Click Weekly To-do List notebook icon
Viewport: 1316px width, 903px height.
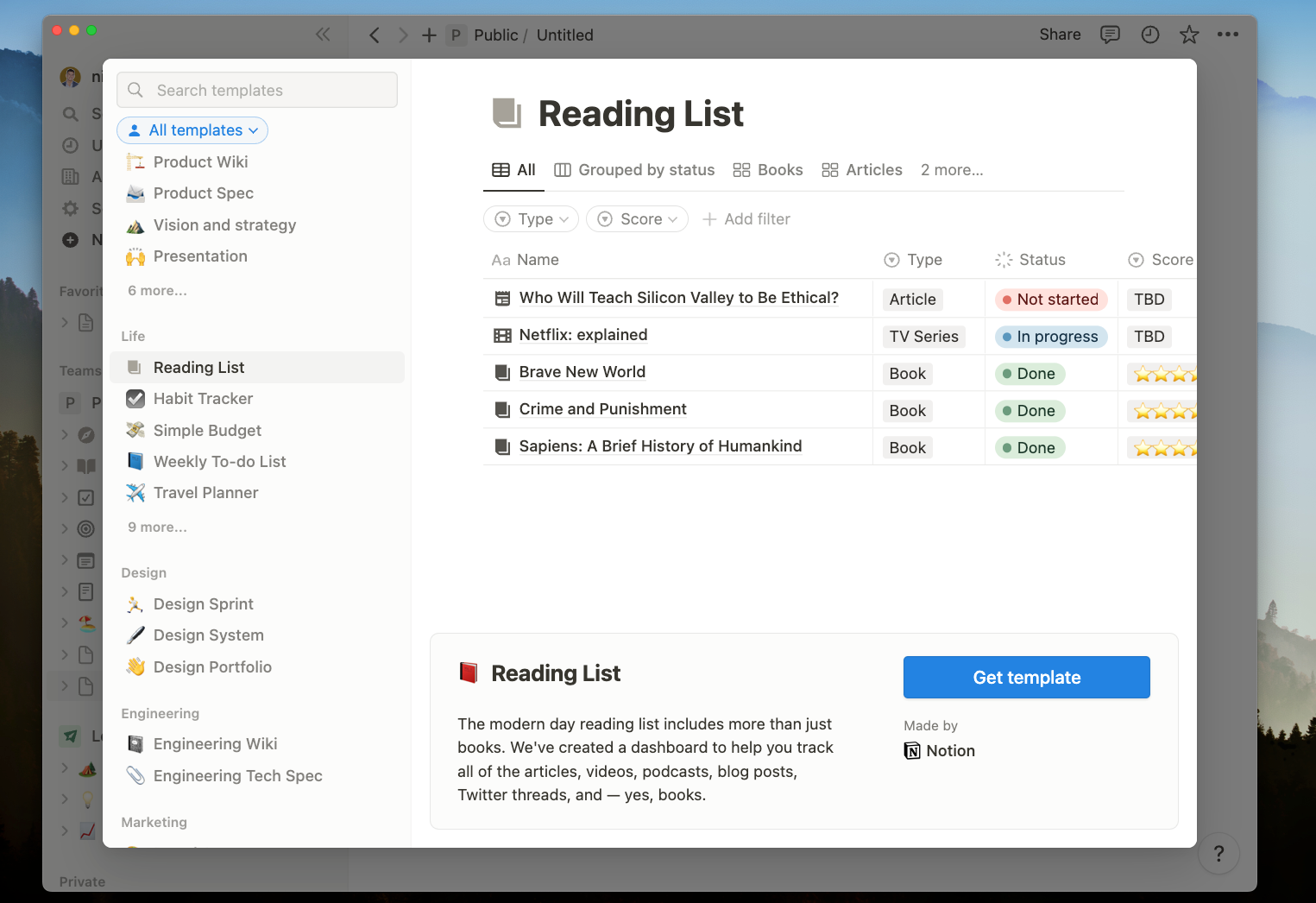click(135, 461)
